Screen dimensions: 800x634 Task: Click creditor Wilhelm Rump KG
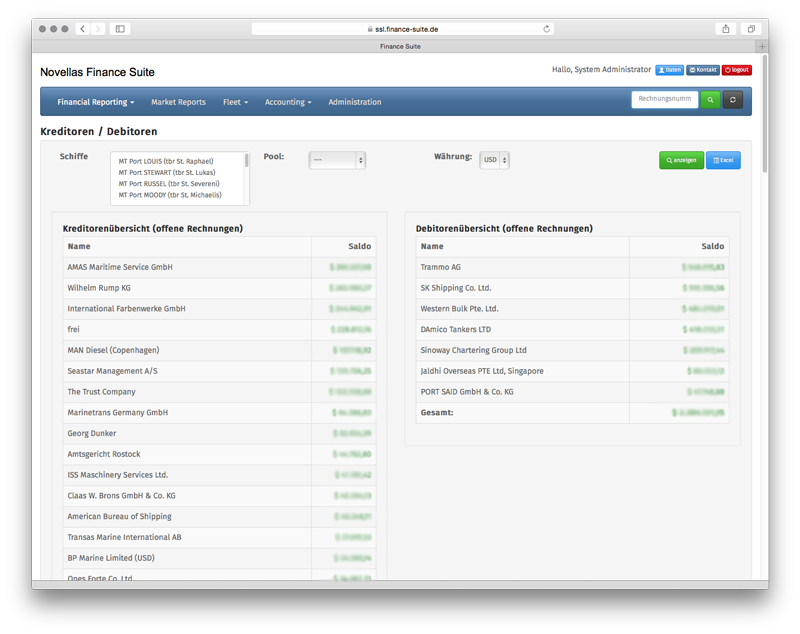(x=99, y=288)
